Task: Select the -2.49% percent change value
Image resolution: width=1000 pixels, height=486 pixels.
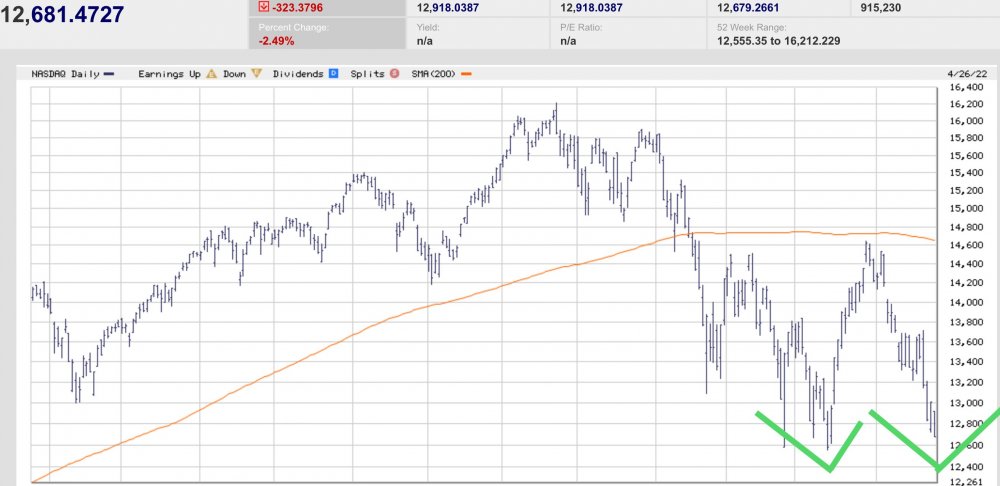Action: pos(276,41)
